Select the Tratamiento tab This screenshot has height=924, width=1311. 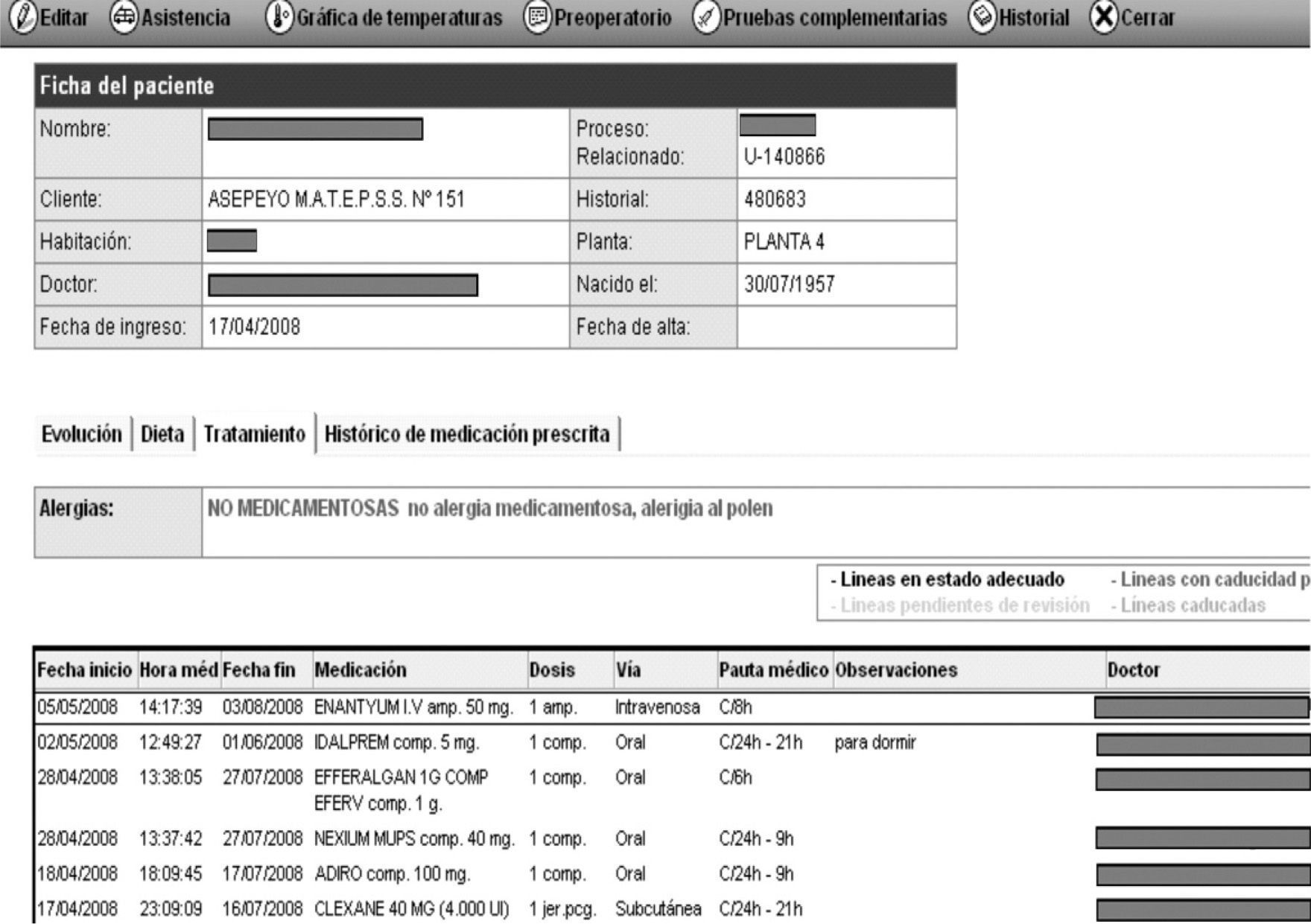pyautogui.click(x=254, y=434)
